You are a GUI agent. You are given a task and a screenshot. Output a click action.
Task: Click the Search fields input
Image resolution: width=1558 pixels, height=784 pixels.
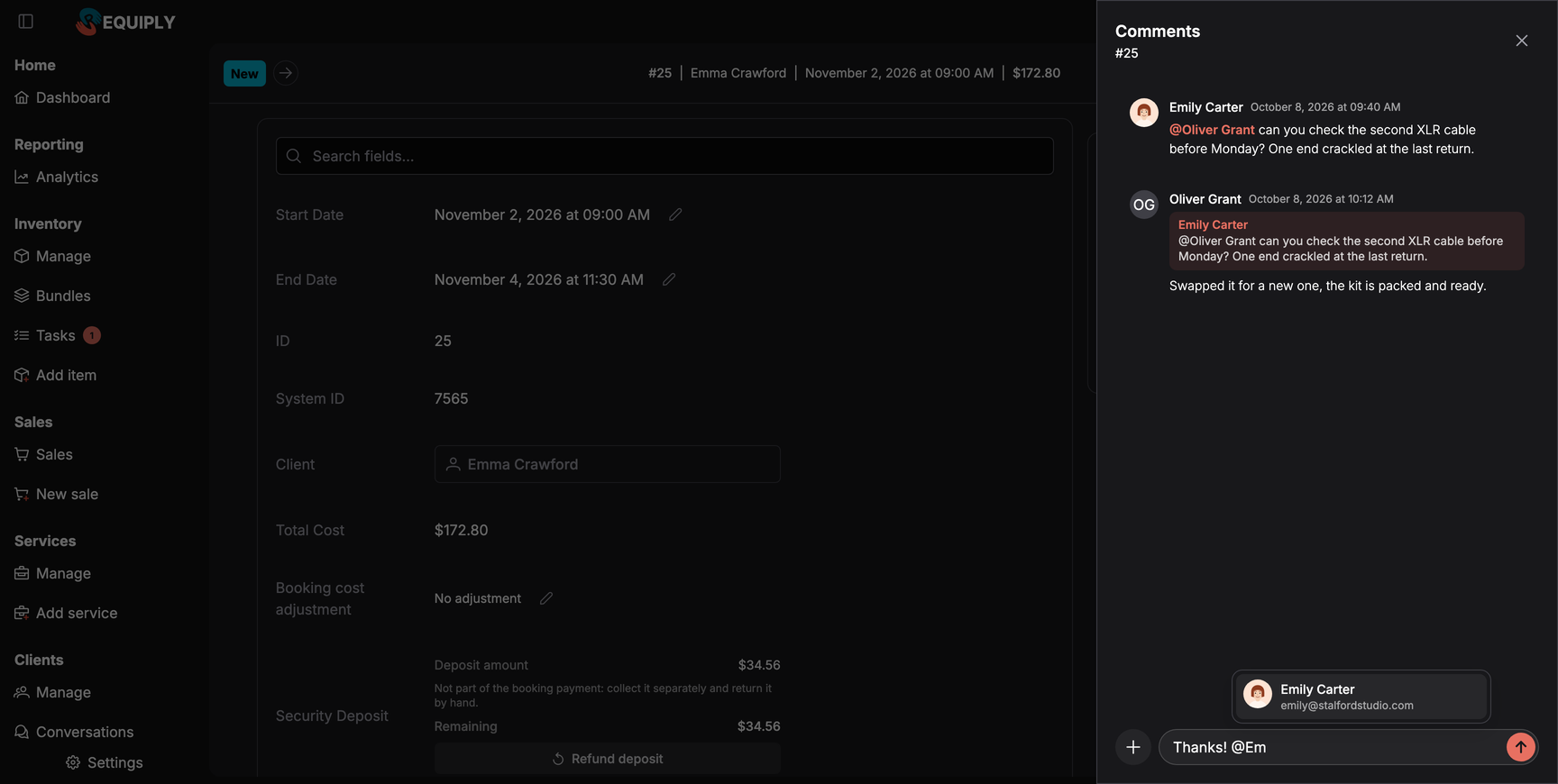pos(664,156)
